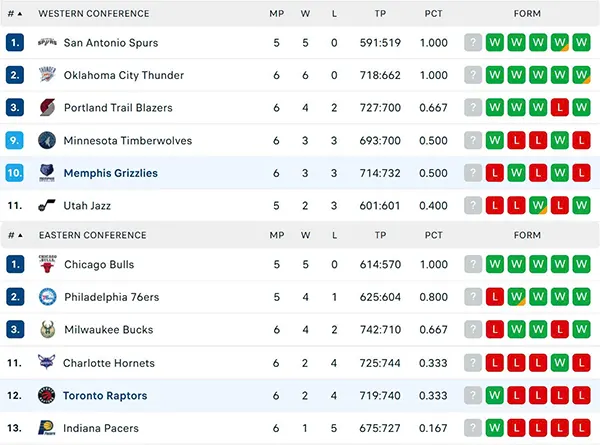This screenshot has height=445, width=600.
Task: Click the Philadelphia 76ers logo
Action: click(47, 297)
